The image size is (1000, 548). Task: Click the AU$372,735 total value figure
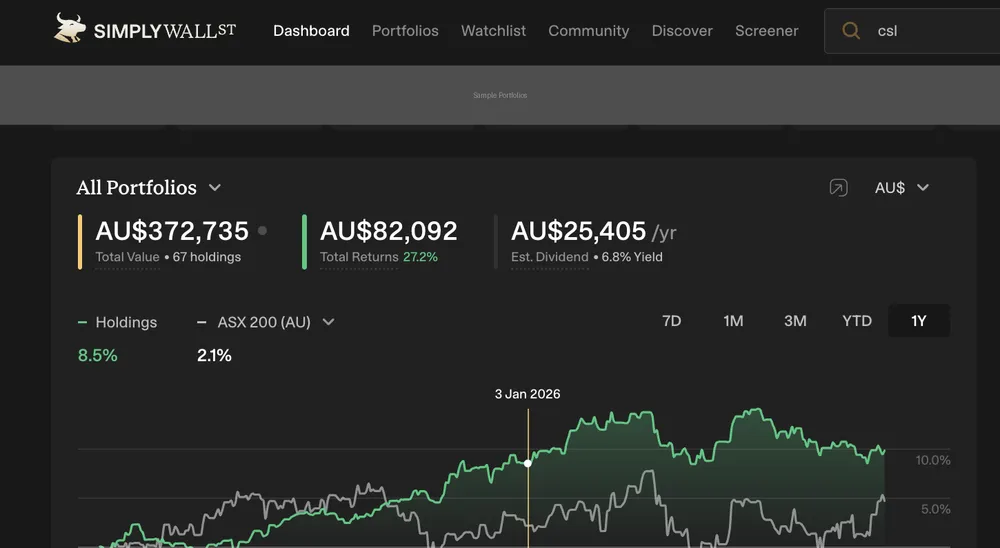[x=172, y=231]
